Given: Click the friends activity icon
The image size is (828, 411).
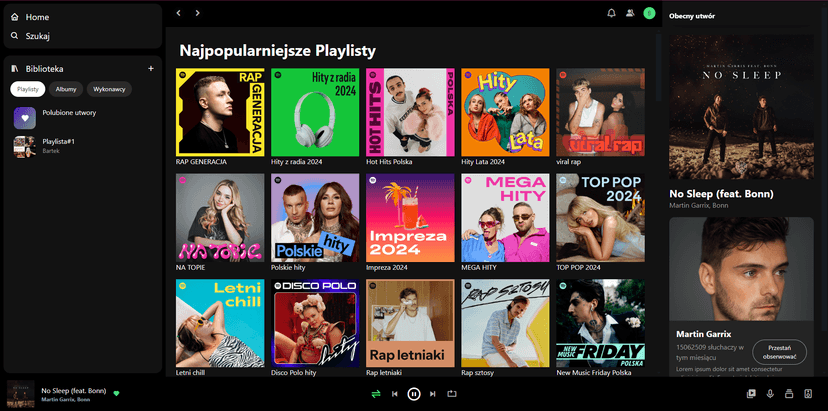Looking at the screenshot, I should tap(630, 13).
